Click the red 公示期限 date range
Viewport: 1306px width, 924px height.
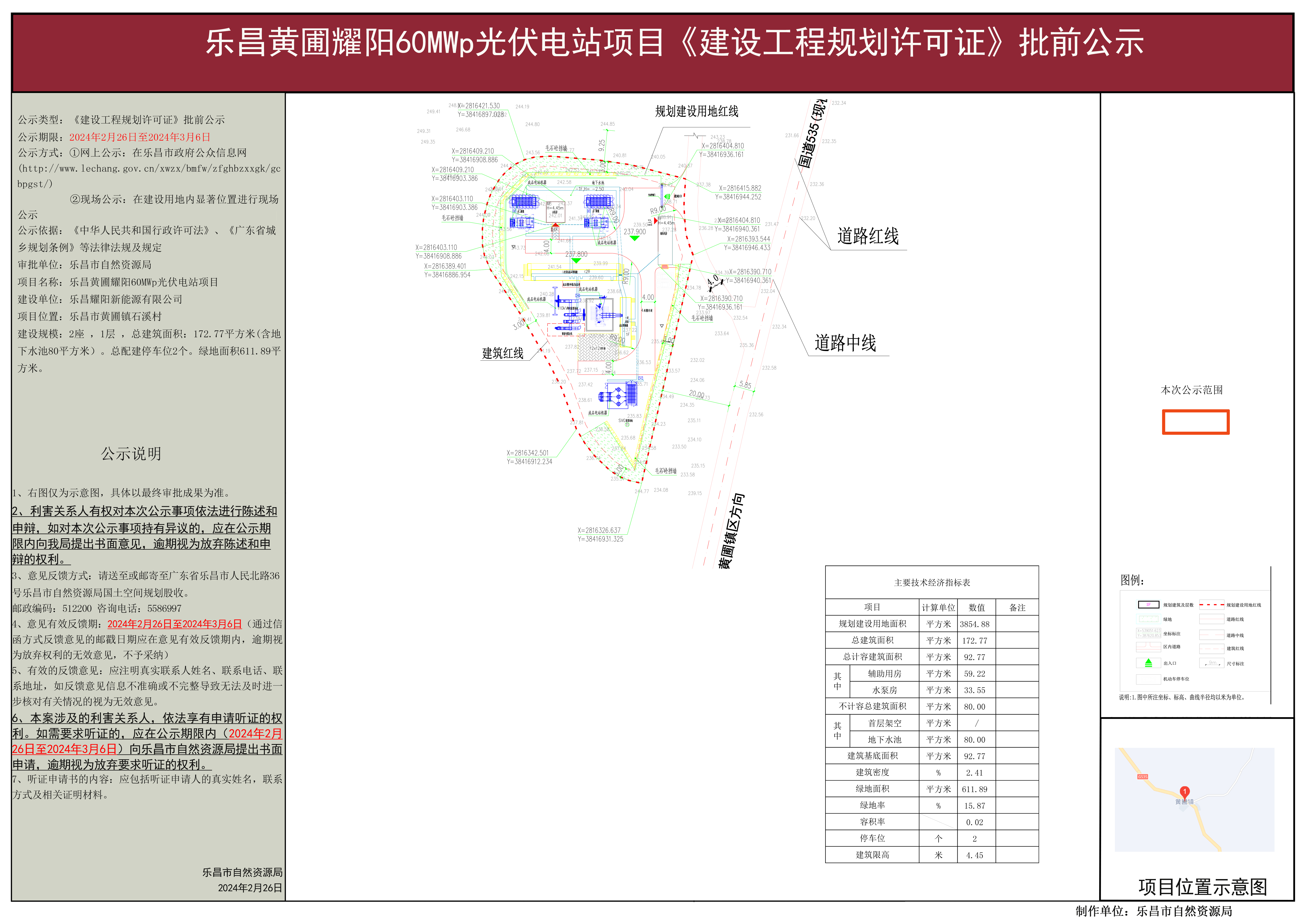[140, 137]
